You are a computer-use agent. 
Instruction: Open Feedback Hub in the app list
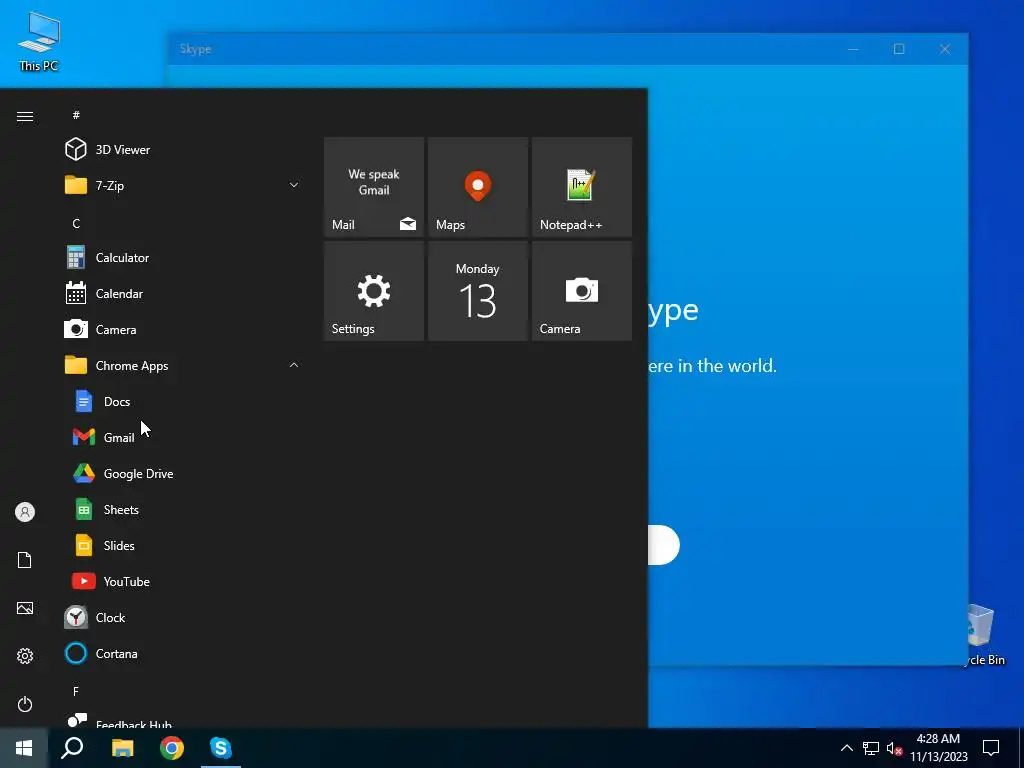point(182,720)
